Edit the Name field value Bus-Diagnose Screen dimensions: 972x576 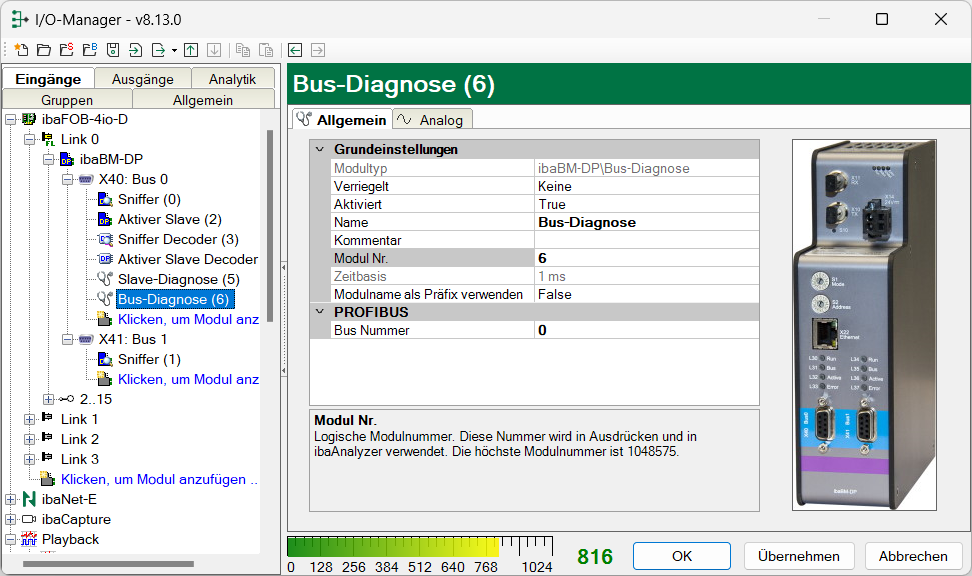(x=647, y=222)
